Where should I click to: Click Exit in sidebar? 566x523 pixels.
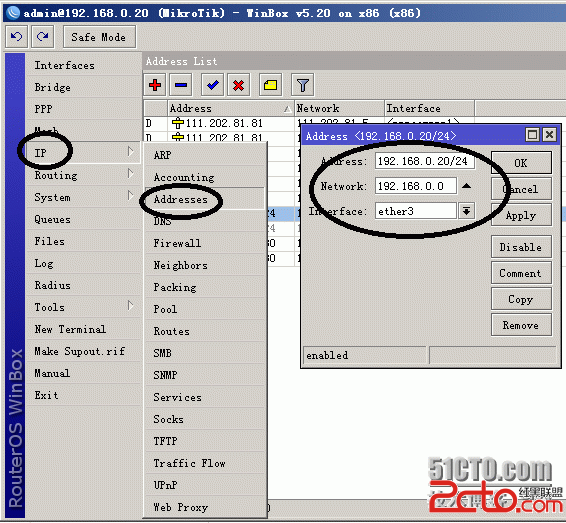point(83,395)
